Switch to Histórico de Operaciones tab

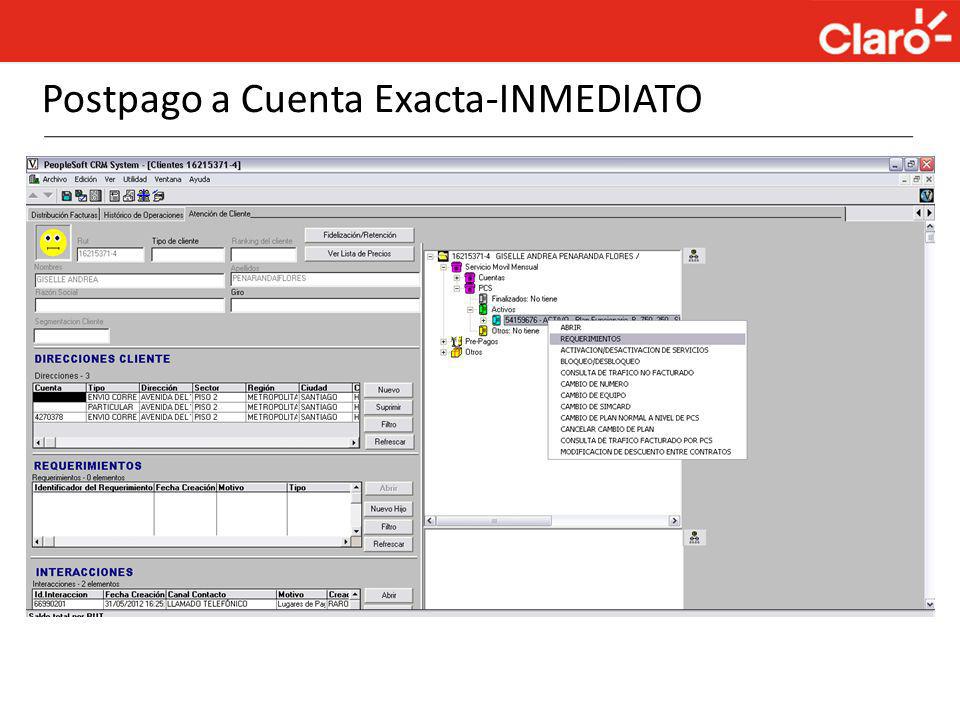143,215
